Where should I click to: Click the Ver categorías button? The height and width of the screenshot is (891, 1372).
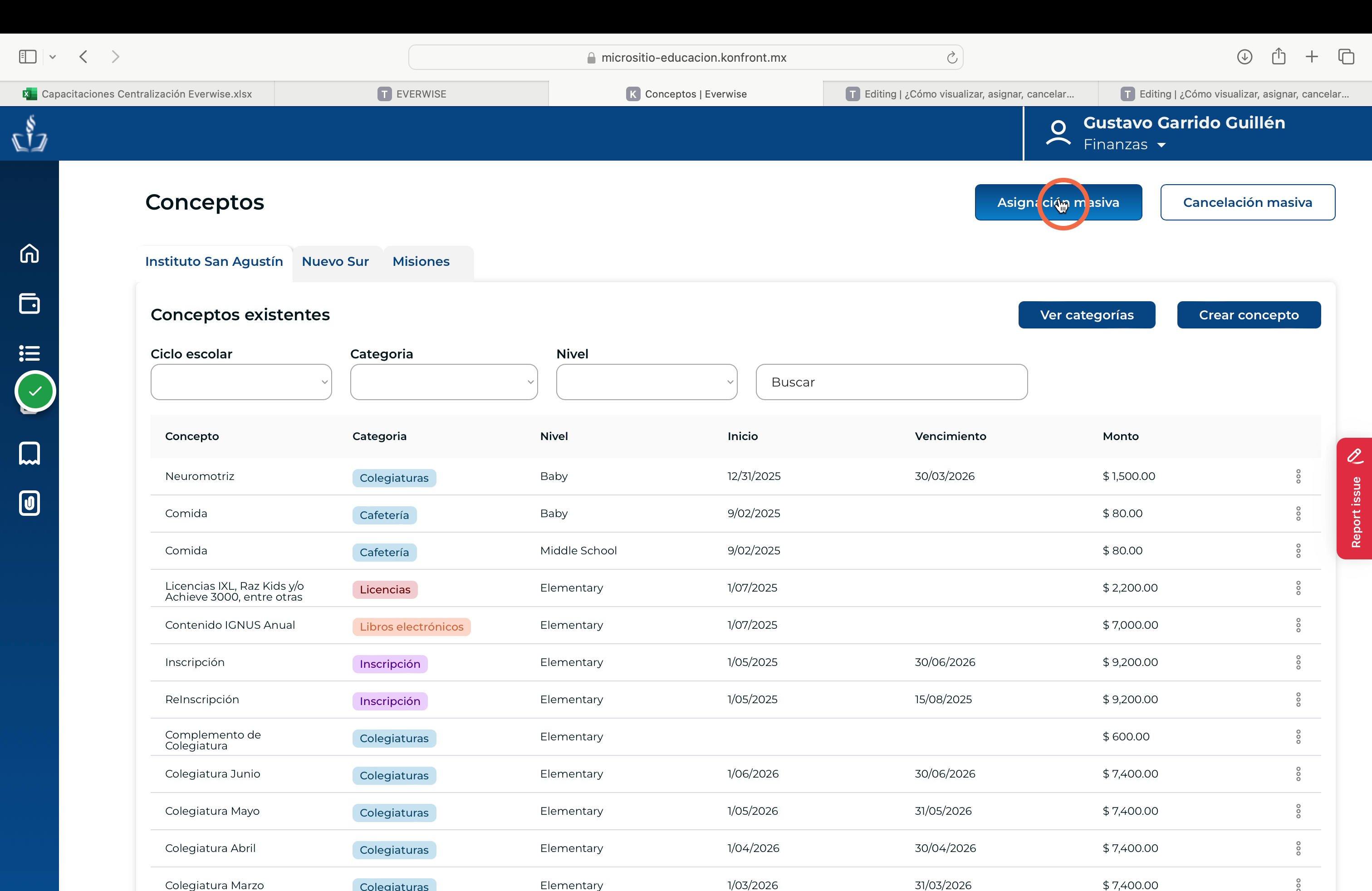[1086, 315]
